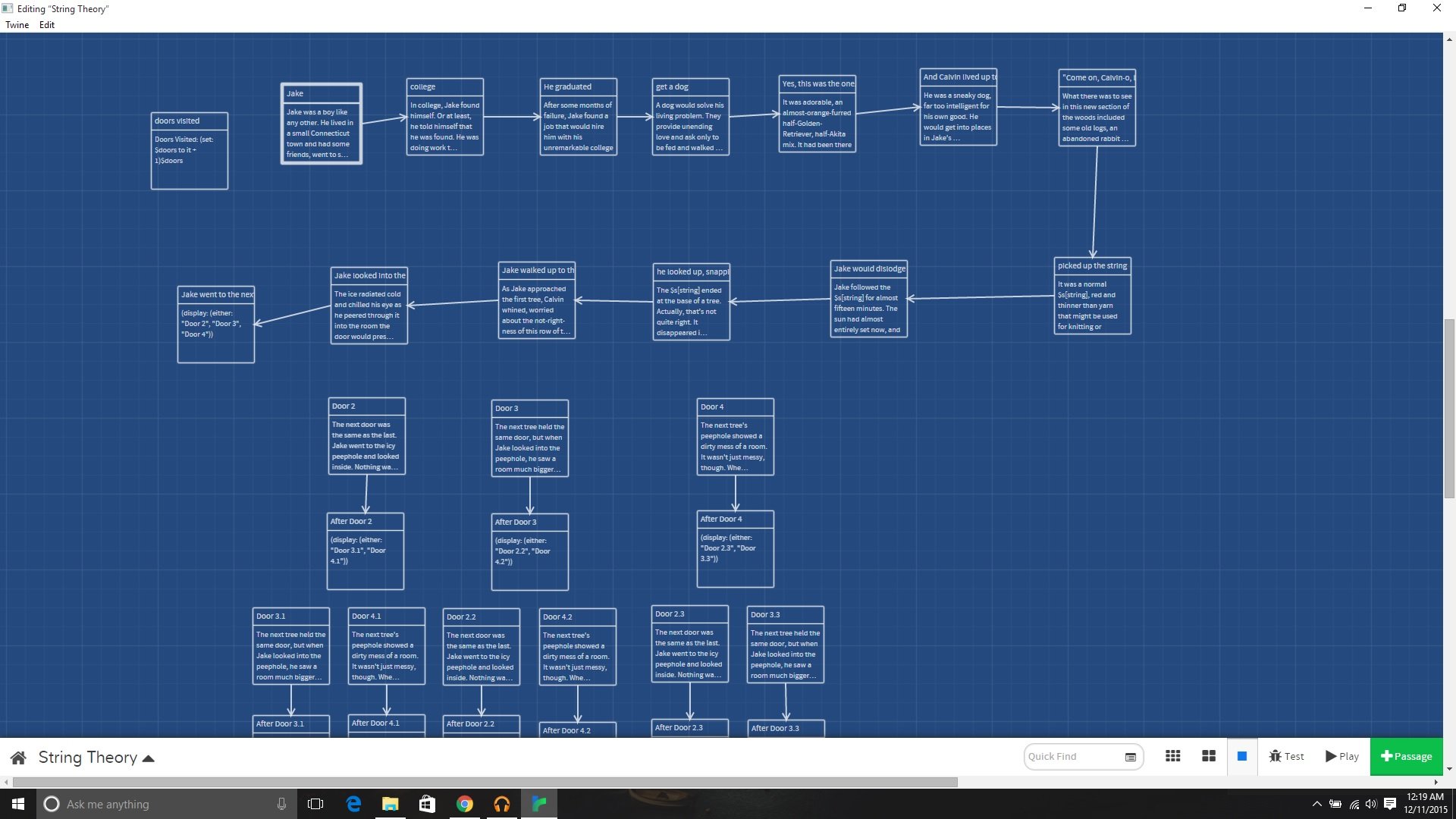This screenshot has width=1456, height=819.
Task: Click the Play triangle icon to run story
Action: coord(1332,756)
